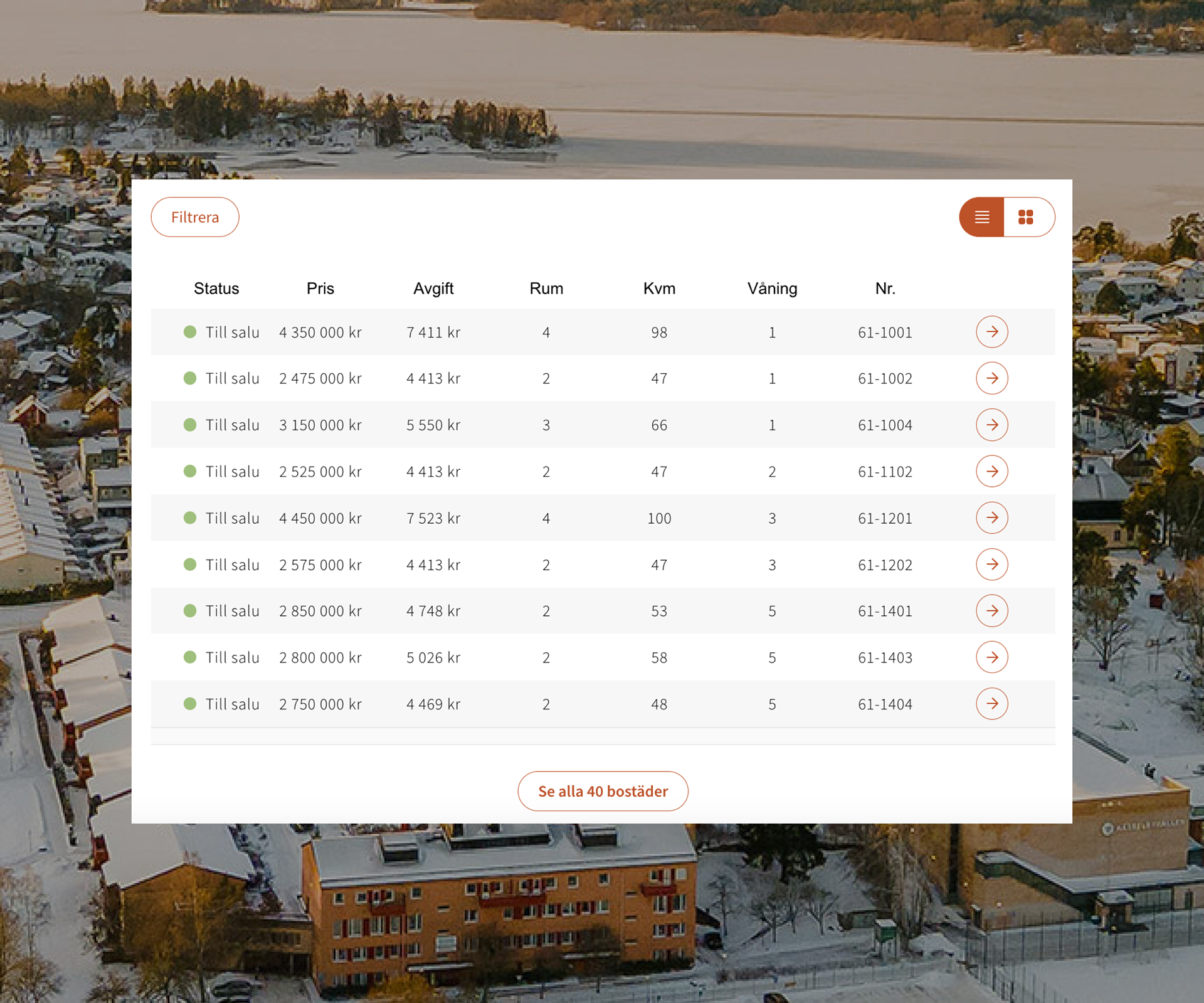Select price 2 475 000 kr
Image resolution: width=1204 pixels, height=1003 pixels.
(320, 379)
